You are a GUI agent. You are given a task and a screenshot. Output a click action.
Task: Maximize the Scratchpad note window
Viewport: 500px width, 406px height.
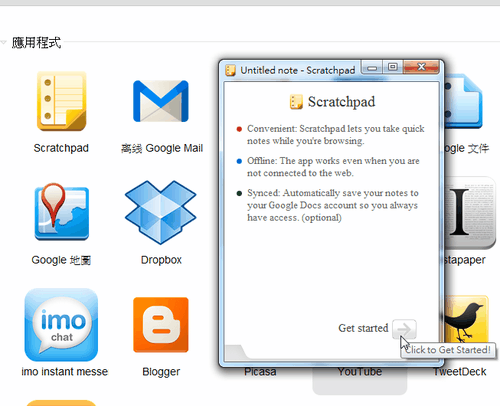393,67
